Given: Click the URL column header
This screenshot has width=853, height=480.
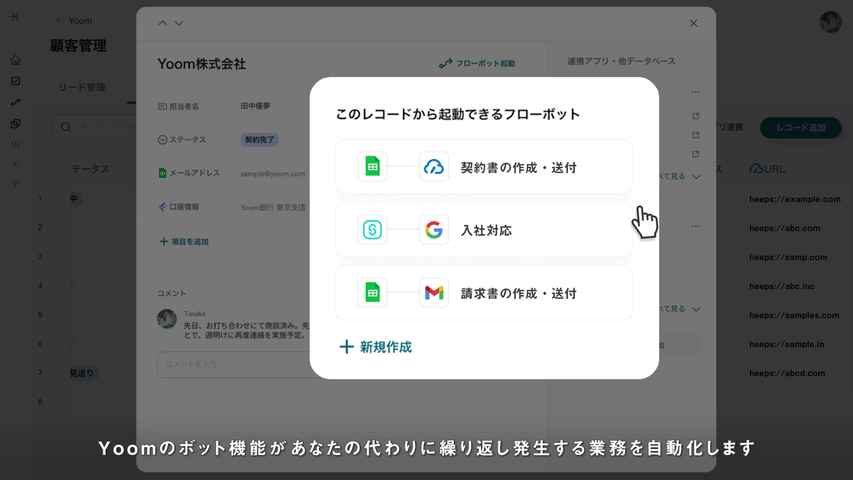Looking at the screenshot, I should tap(767, 169).
